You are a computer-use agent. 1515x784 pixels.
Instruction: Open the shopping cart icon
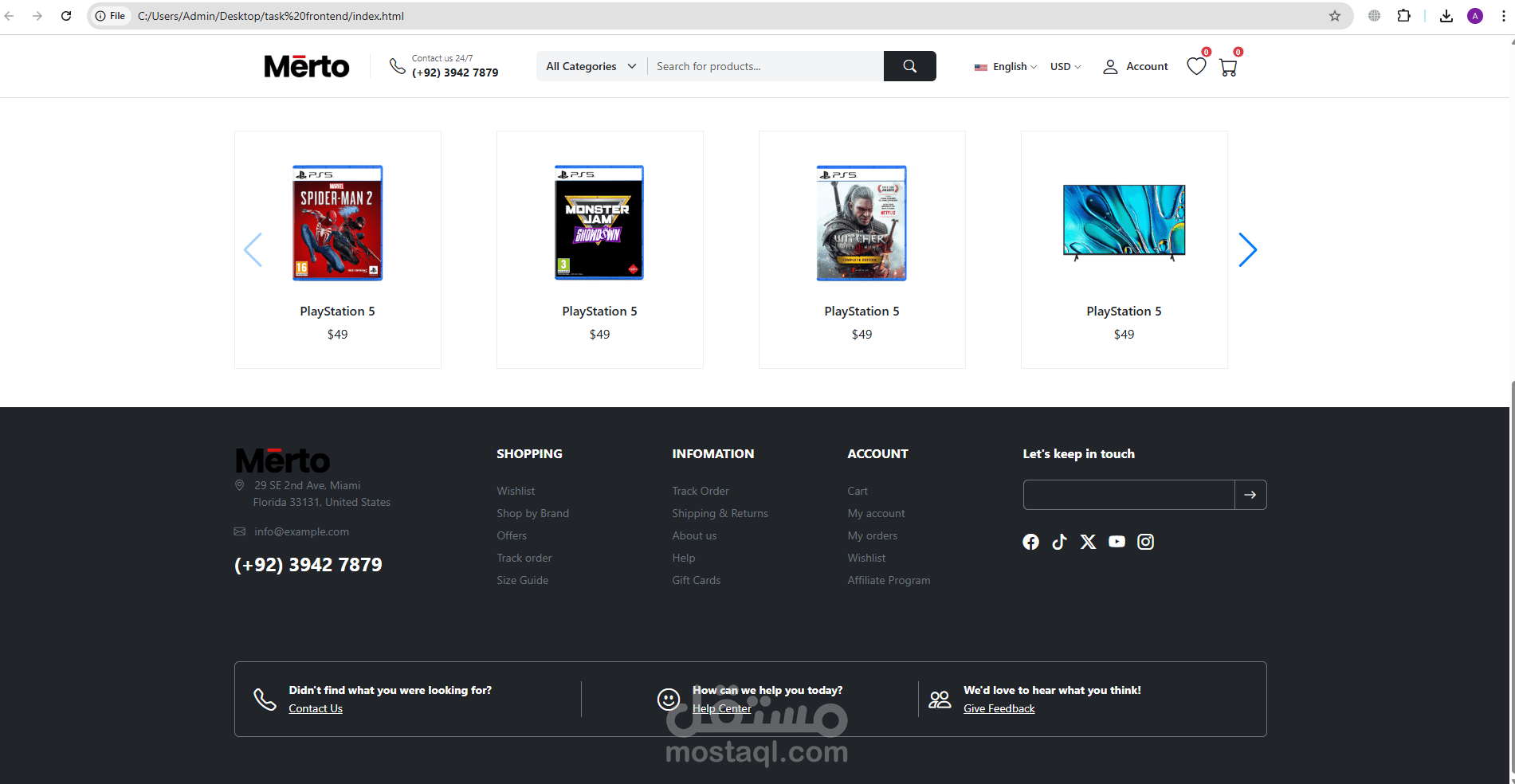1228,68
